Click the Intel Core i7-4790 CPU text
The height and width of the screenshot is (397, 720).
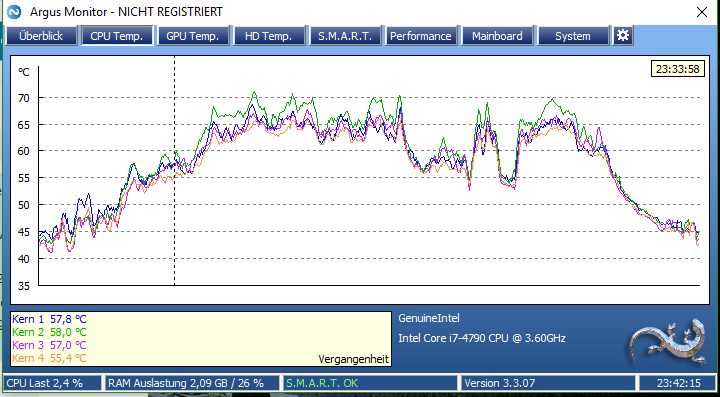click(x=482, y=339)
